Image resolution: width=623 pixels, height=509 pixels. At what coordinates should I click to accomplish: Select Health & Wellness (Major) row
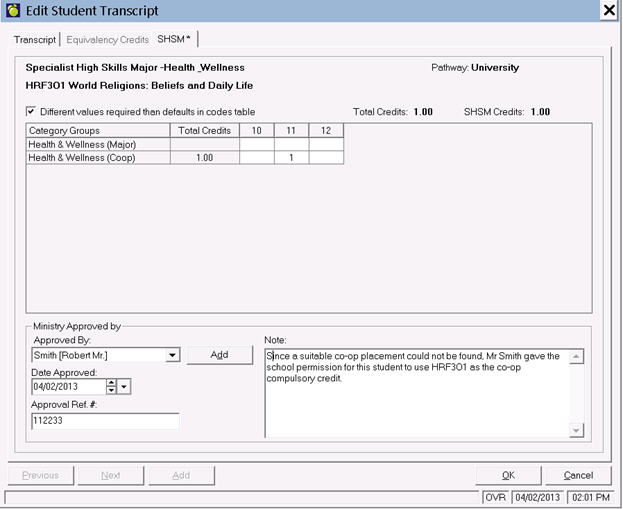click(x=96, y=144)
